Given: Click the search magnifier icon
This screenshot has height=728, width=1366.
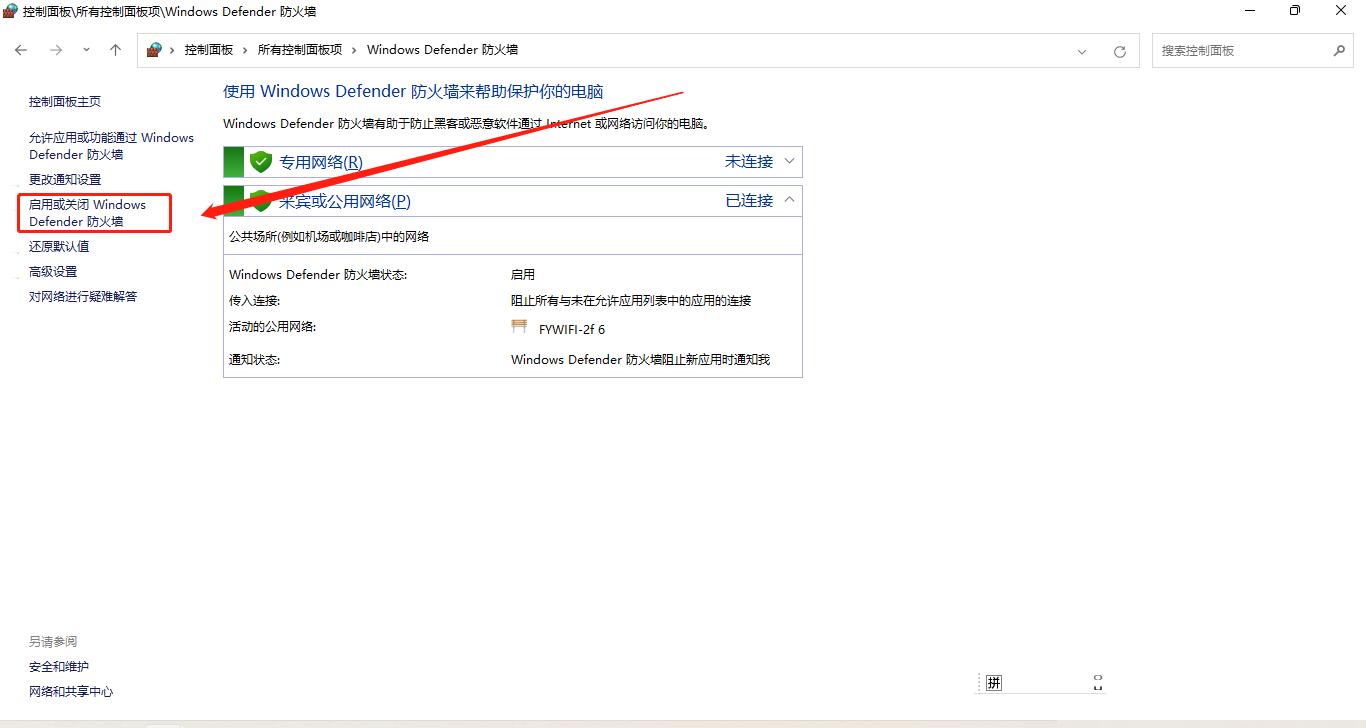Looking at the screenshot, I should coord(1339,50).
